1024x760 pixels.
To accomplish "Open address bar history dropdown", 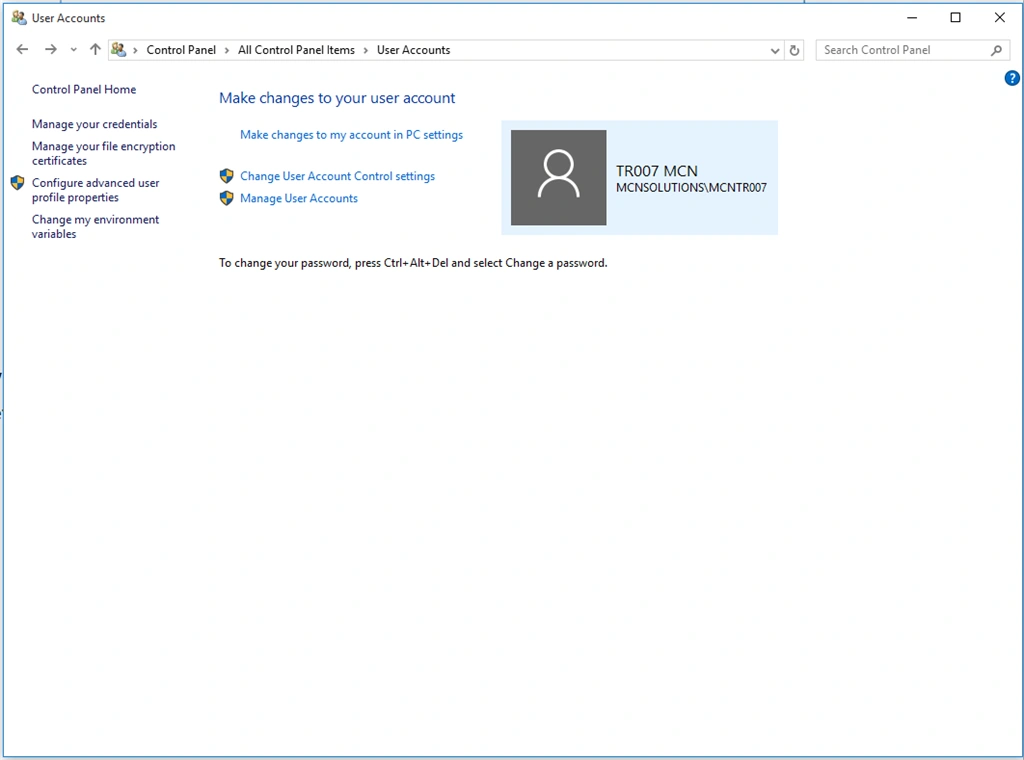I will coord(775,50).
